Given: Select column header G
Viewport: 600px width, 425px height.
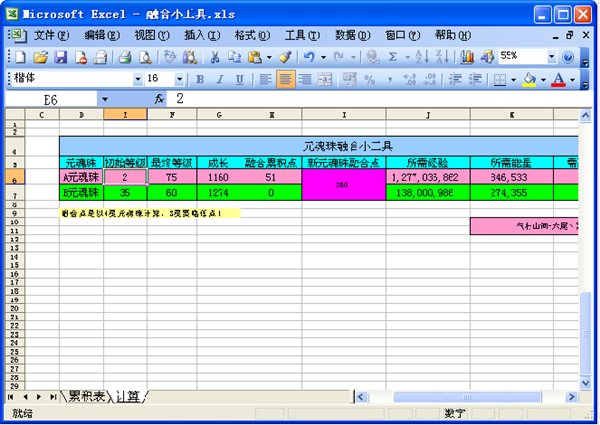Looking at the screenshot, I should 219,114.
